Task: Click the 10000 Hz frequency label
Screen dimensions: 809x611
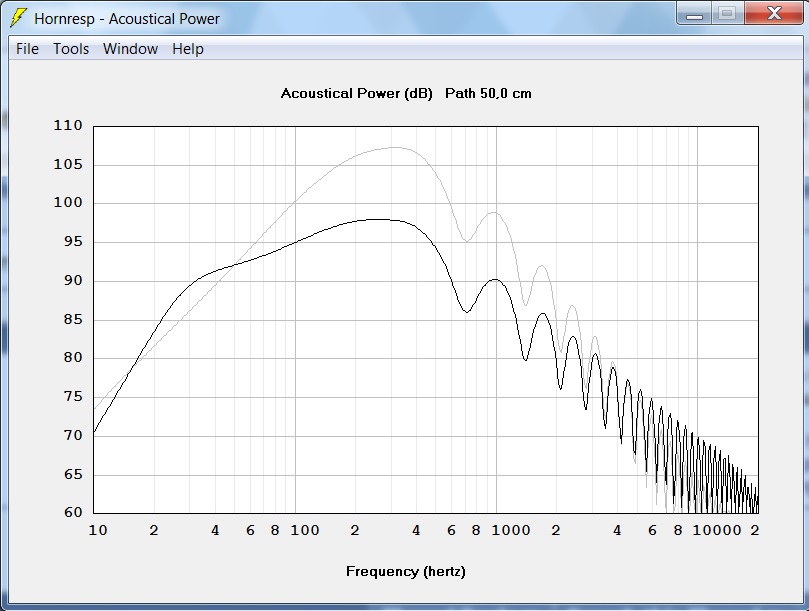Action: [x=717, y=530]
